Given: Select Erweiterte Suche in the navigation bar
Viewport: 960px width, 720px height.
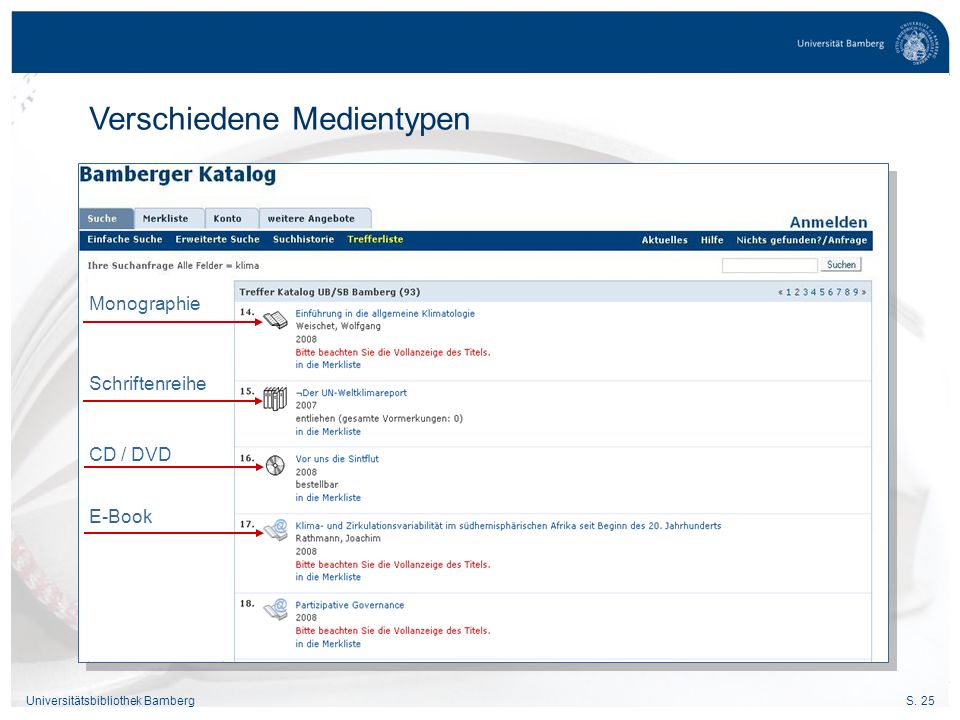Looking at the screenshot, I should (217, 239).
